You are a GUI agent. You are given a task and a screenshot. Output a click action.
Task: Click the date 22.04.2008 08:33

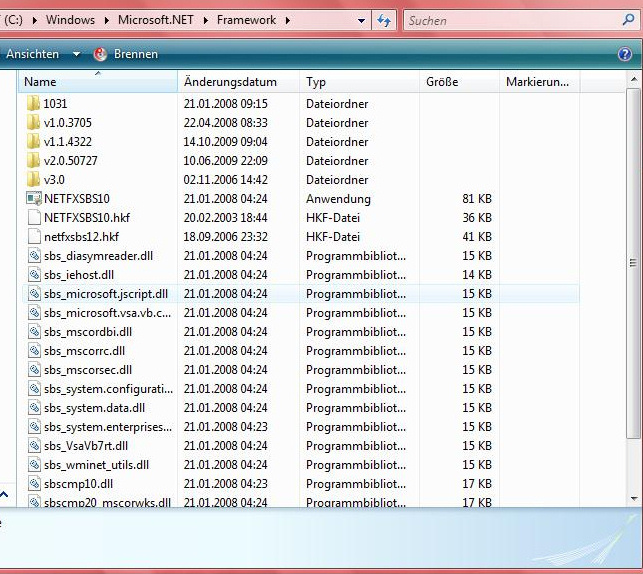[x=225, y=123]
